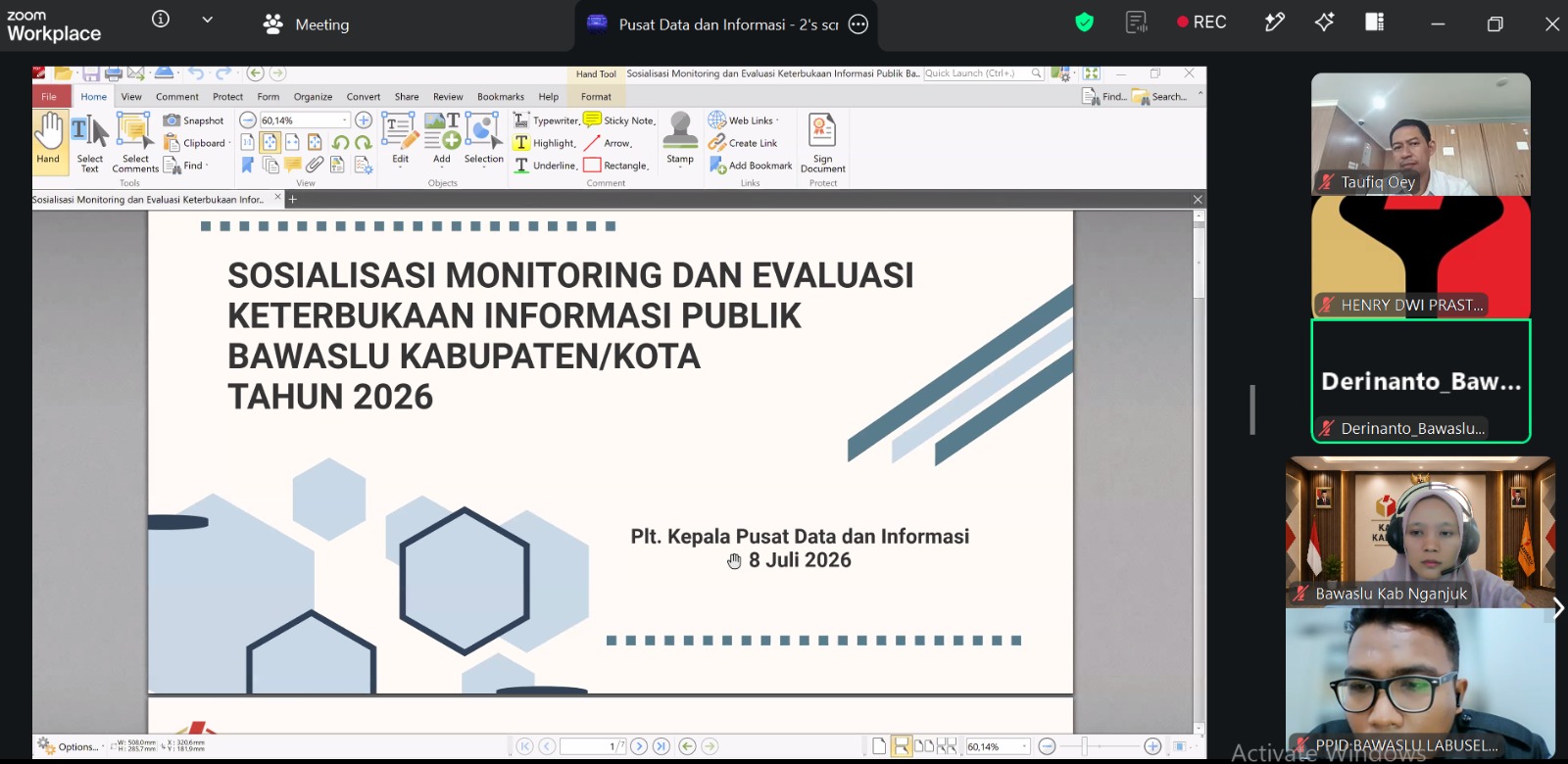The image size is (1568, 764).
Task: Enable continuous page layout in status bar
Action: [901, 746]
